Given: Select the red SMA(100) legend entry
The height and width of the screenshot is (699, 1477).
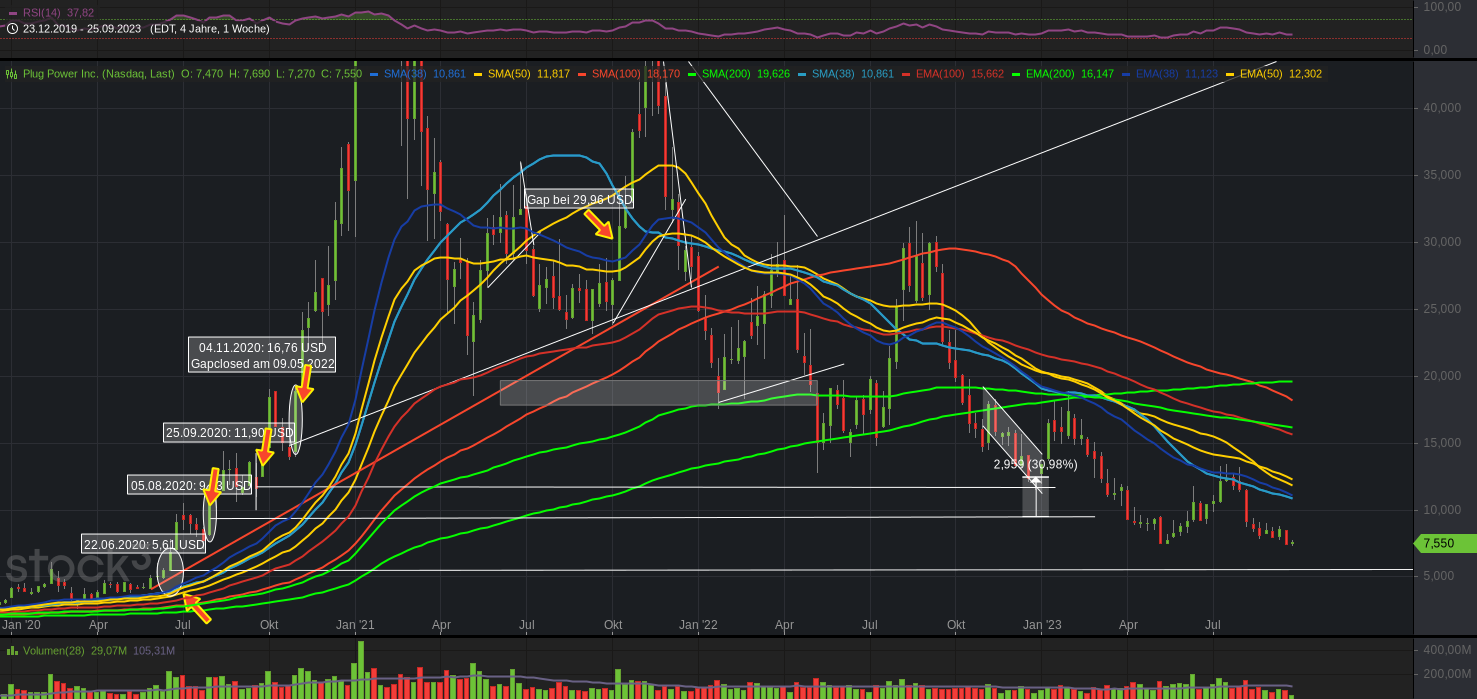Looking at the screenshot, I should pyautogui.click(x=616, y=74).
